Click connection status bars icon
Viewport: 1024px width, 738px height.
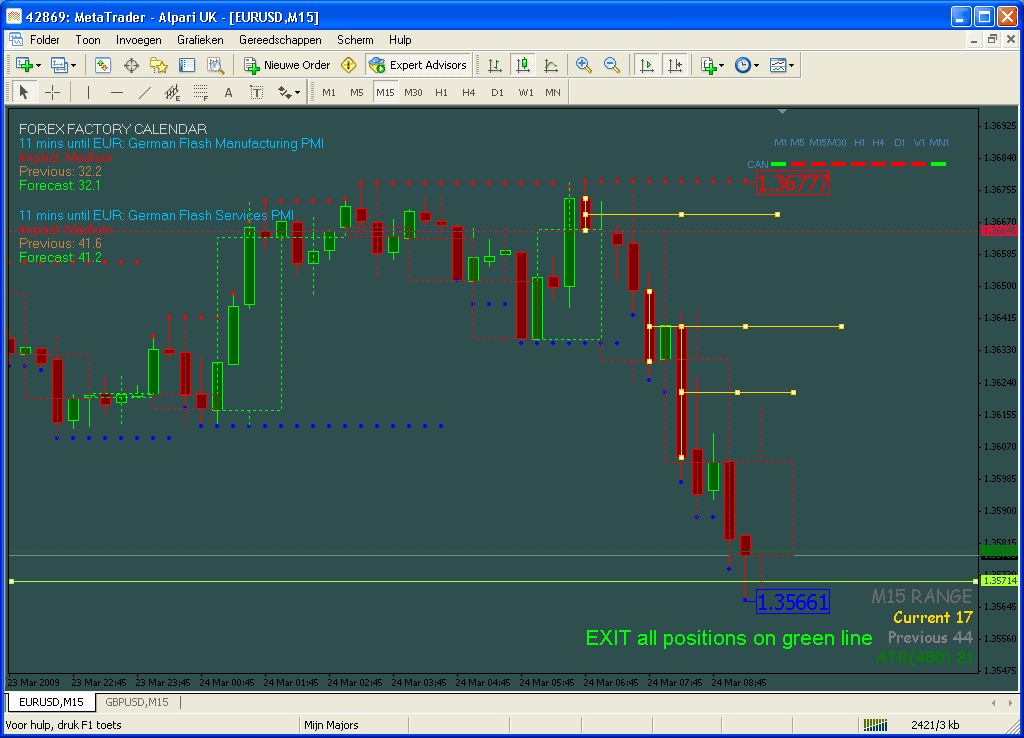coord(875,724)
